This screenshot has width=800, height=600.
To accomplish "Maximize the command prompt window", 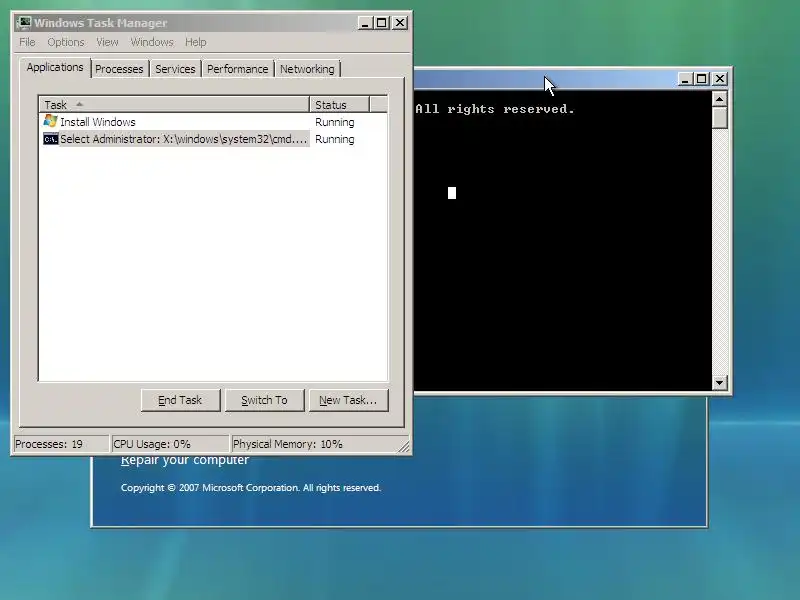I will [x=702, y=79].
